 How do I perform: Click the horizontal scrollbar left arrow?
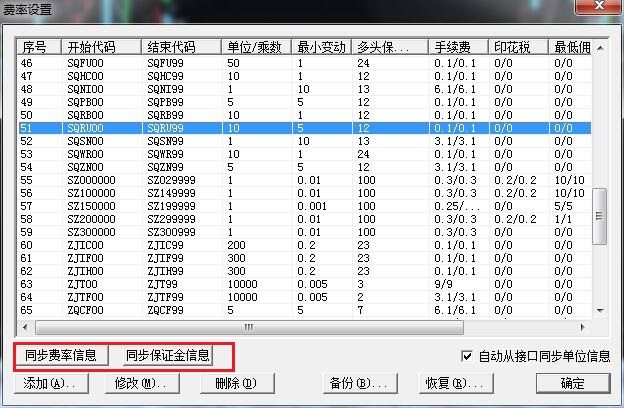pos(25,327)
